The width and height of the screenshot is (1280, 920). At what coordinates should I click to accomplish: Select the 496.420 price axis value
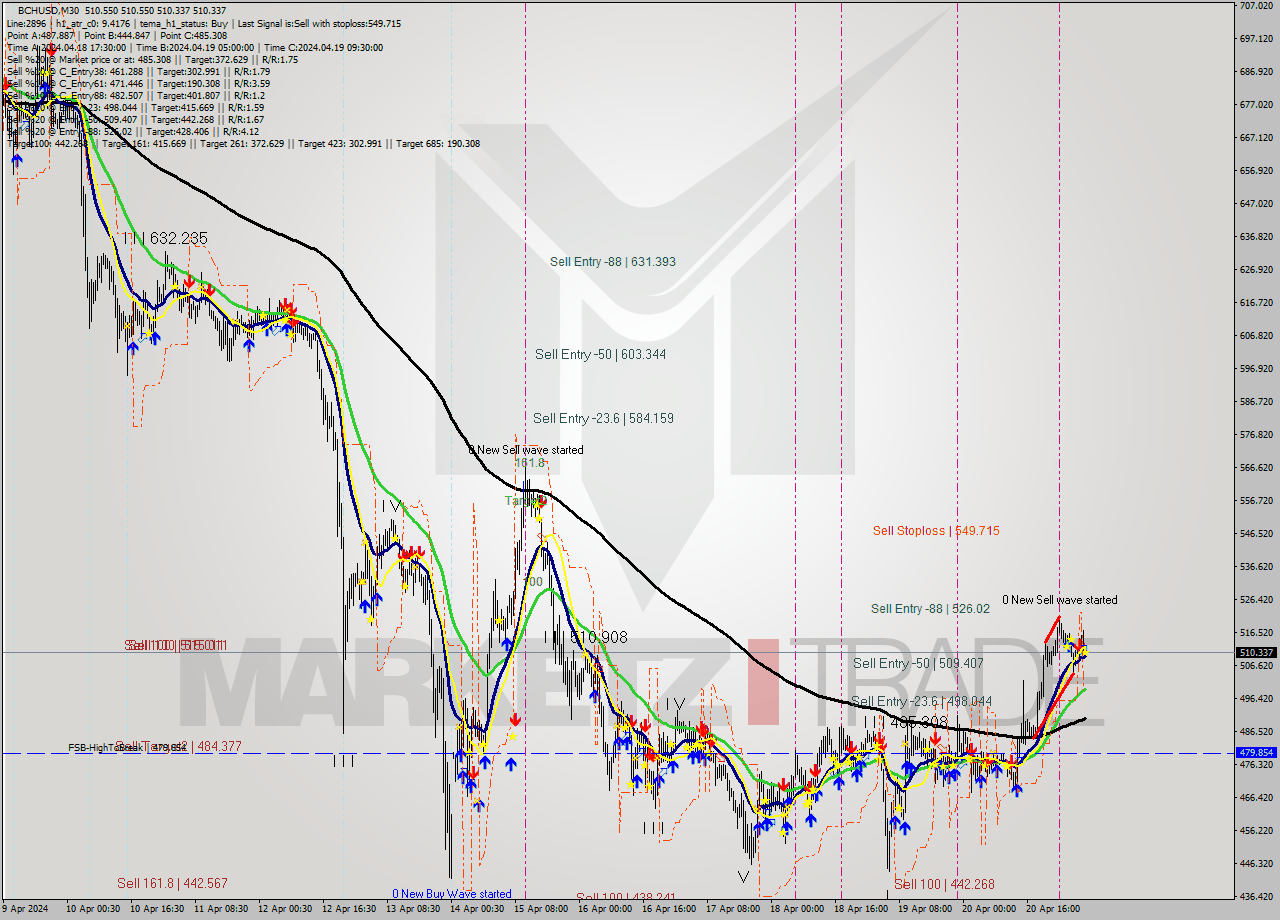point(1255,699)
